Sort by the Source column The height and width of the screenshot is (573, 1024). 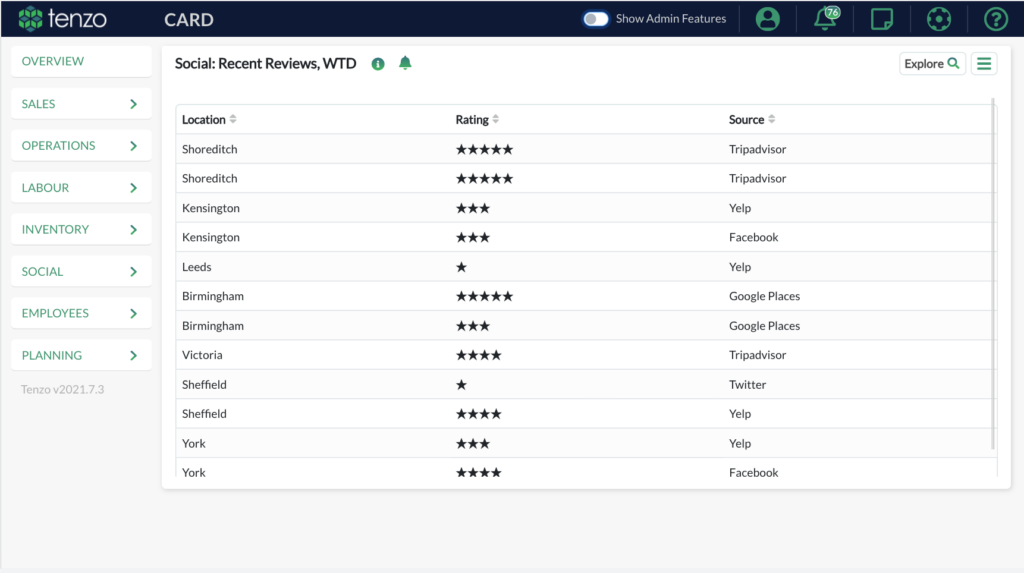[x=752, y=120]
